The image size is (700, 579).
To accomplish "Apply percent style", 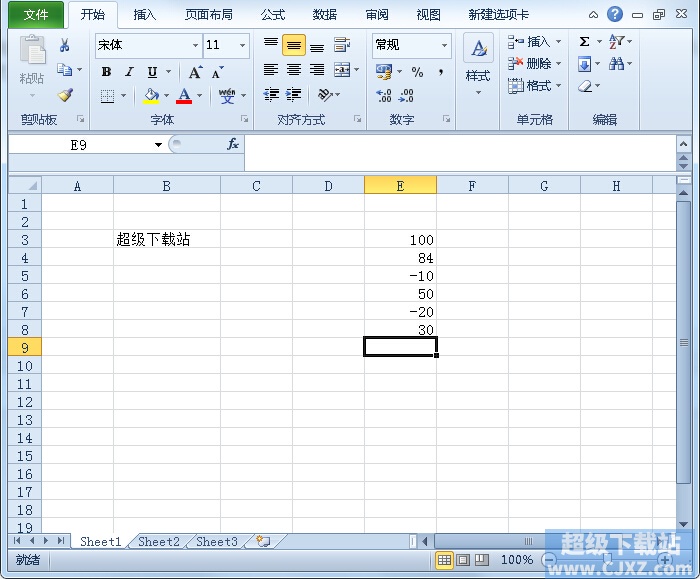I will point(417,72).
